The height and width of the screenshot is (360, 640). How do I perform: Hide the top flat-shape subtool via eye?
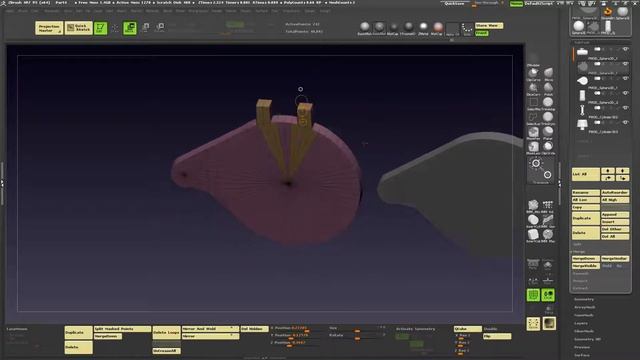(625, 49)
